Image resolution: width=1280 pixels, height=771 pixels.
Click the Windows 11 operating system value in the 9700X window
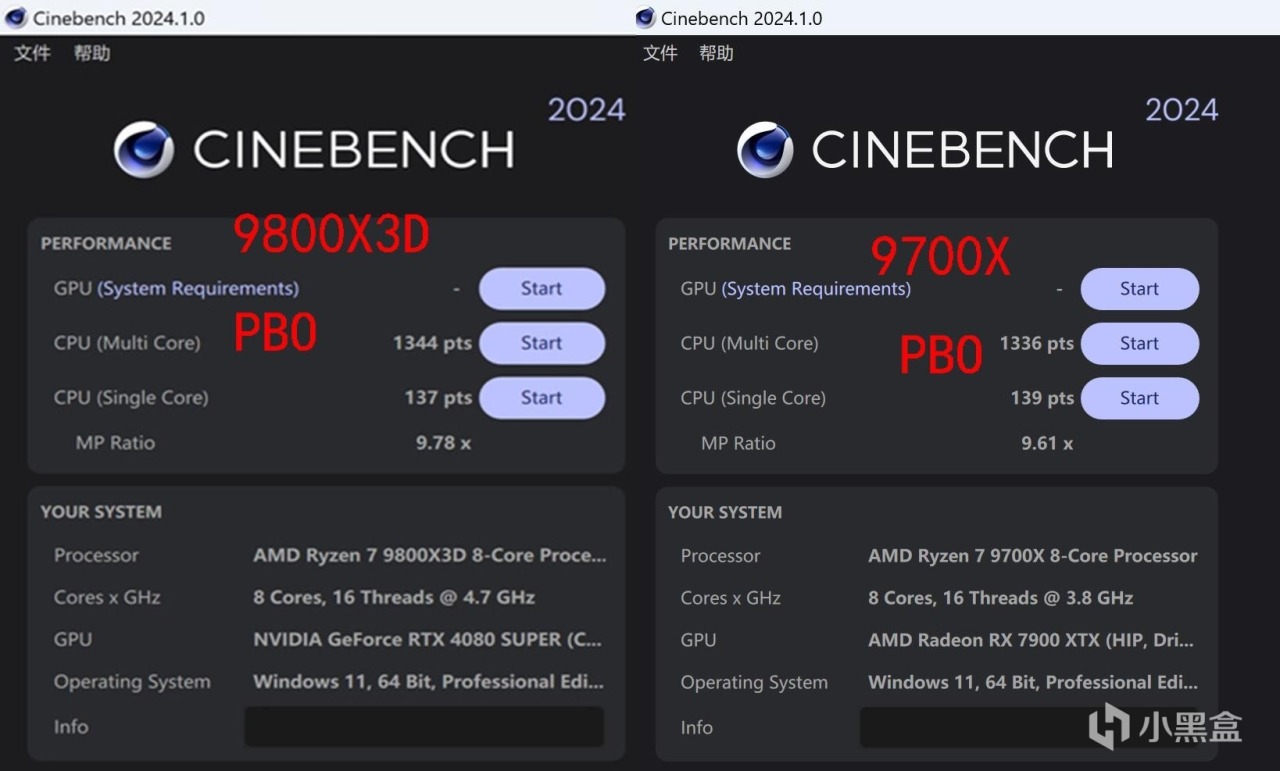(x=1033, y=683)
